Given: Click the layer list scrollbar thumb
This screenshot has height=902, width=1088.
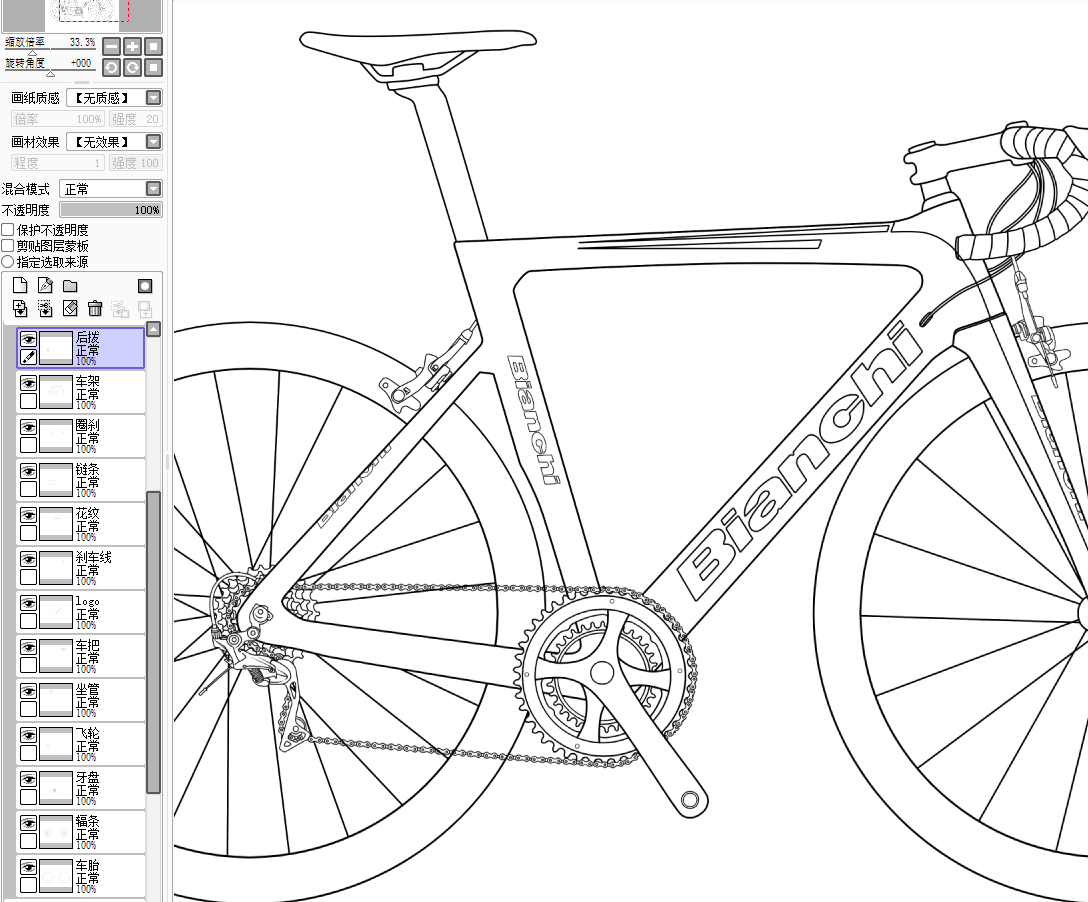Looking at the screenshot, I should coord(153,642).
